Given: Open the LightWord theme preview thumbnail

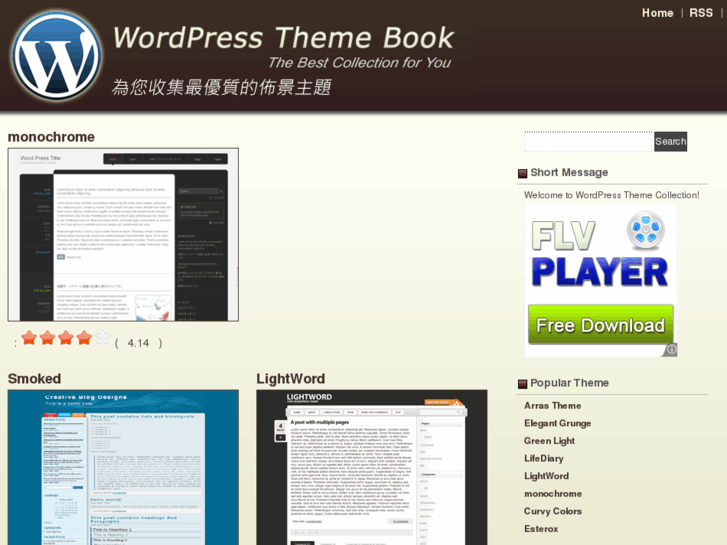Looking at the screenshot, I should coord(372,468).
